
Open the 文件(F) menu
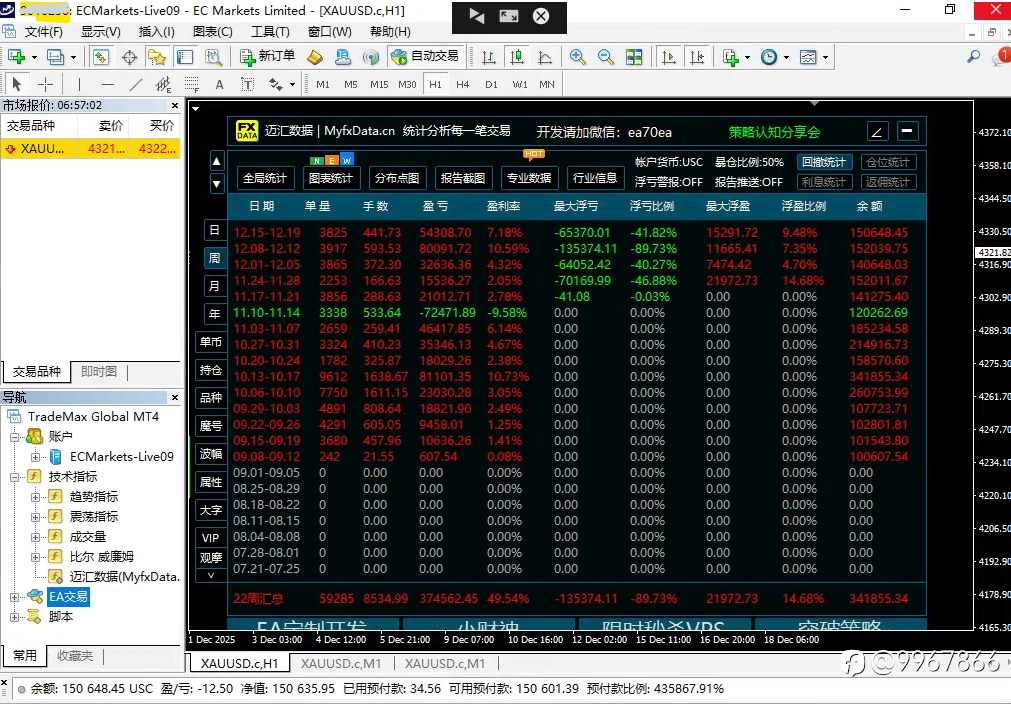[x=43, y=32]
